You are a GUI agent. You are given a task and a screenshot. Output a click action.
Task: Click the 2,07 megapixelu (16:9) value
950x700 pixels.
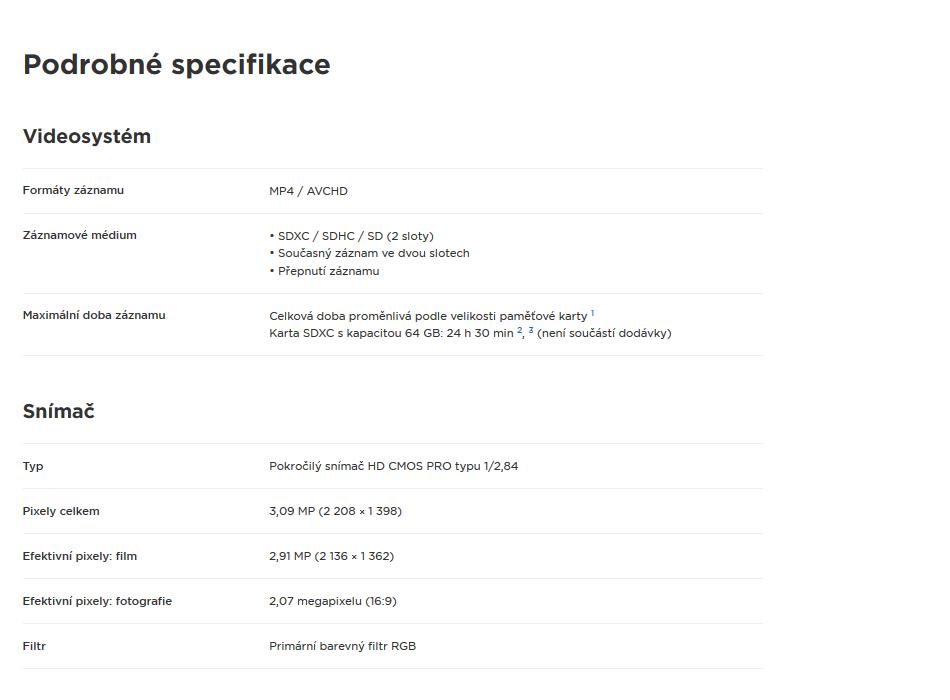coord(333,601)
